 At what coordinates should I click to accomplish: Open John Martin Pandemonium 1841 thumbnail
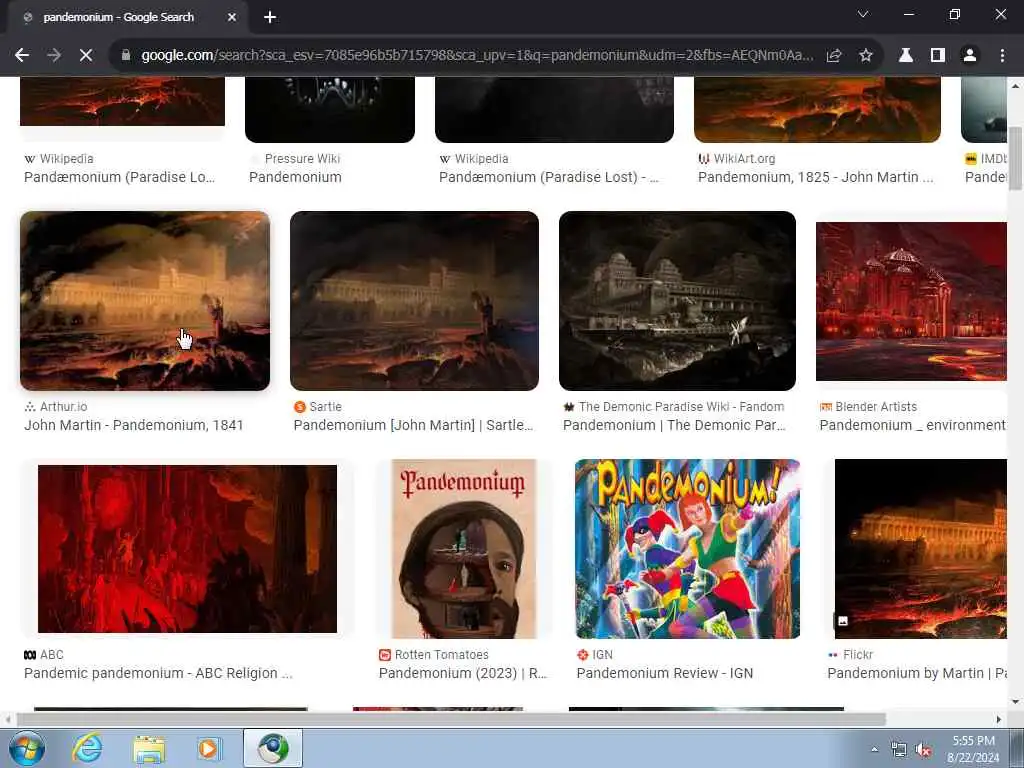(x=145, y=300)
